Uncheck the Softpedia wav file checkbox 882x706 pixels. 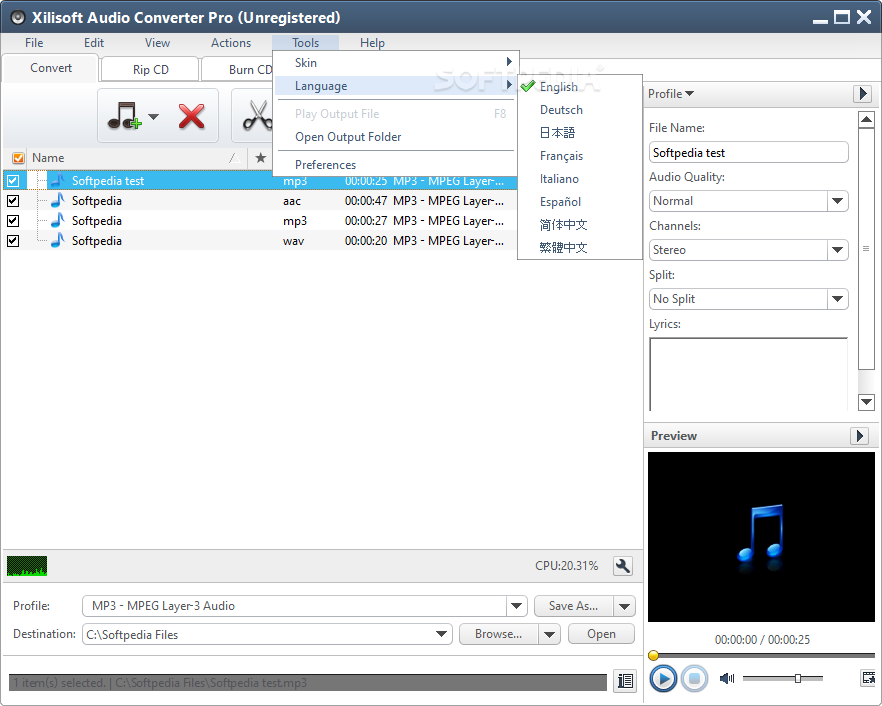(13, 241)
